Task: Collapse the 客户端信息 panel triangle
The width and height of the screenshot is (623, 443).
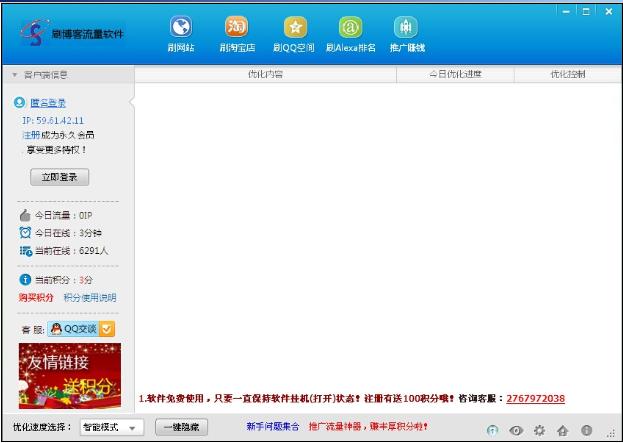Action: point(14,75)
